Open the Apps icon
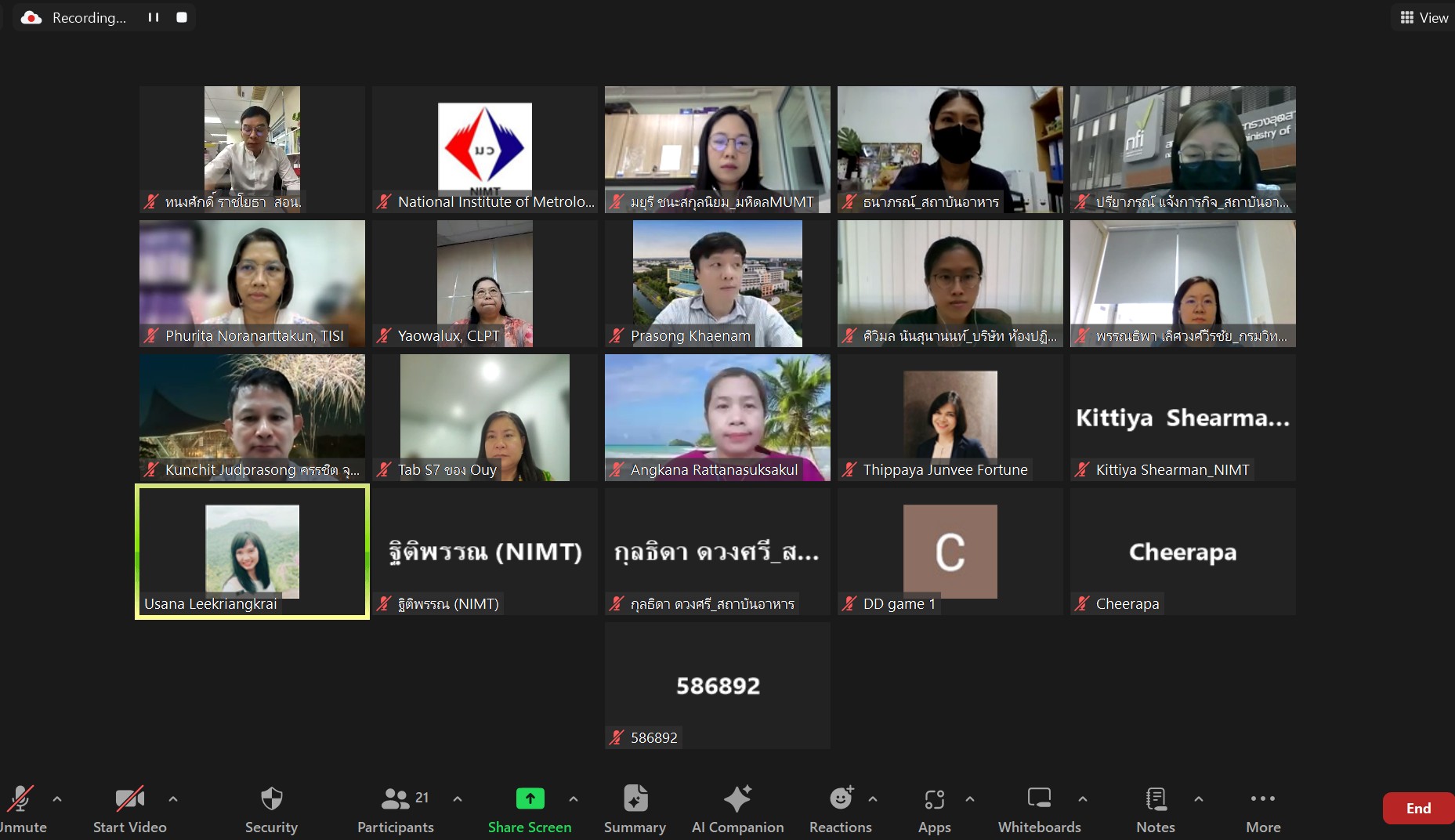The width and height of the screenshot is (1455, 840). (934, 799)
